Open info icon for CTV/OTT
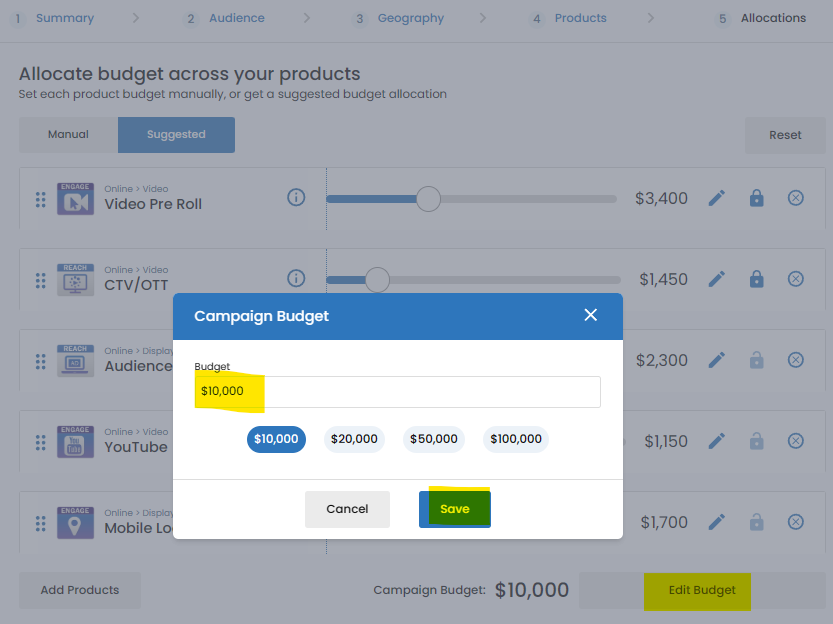Image resolution: width=833 pixels, height=624 pixels. (296, 278)
